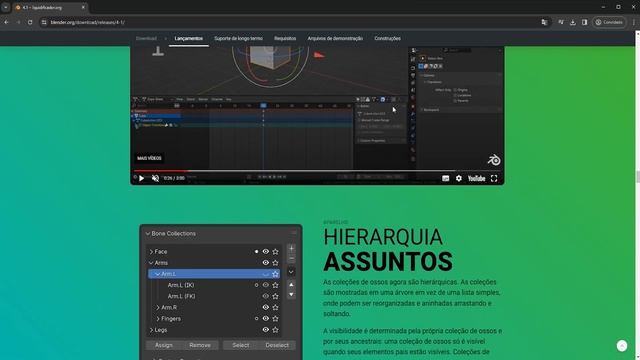This screenshot has width=640, height=360.
Task: Star the Arm.L (IK) collection
Action: coord(276,285)
